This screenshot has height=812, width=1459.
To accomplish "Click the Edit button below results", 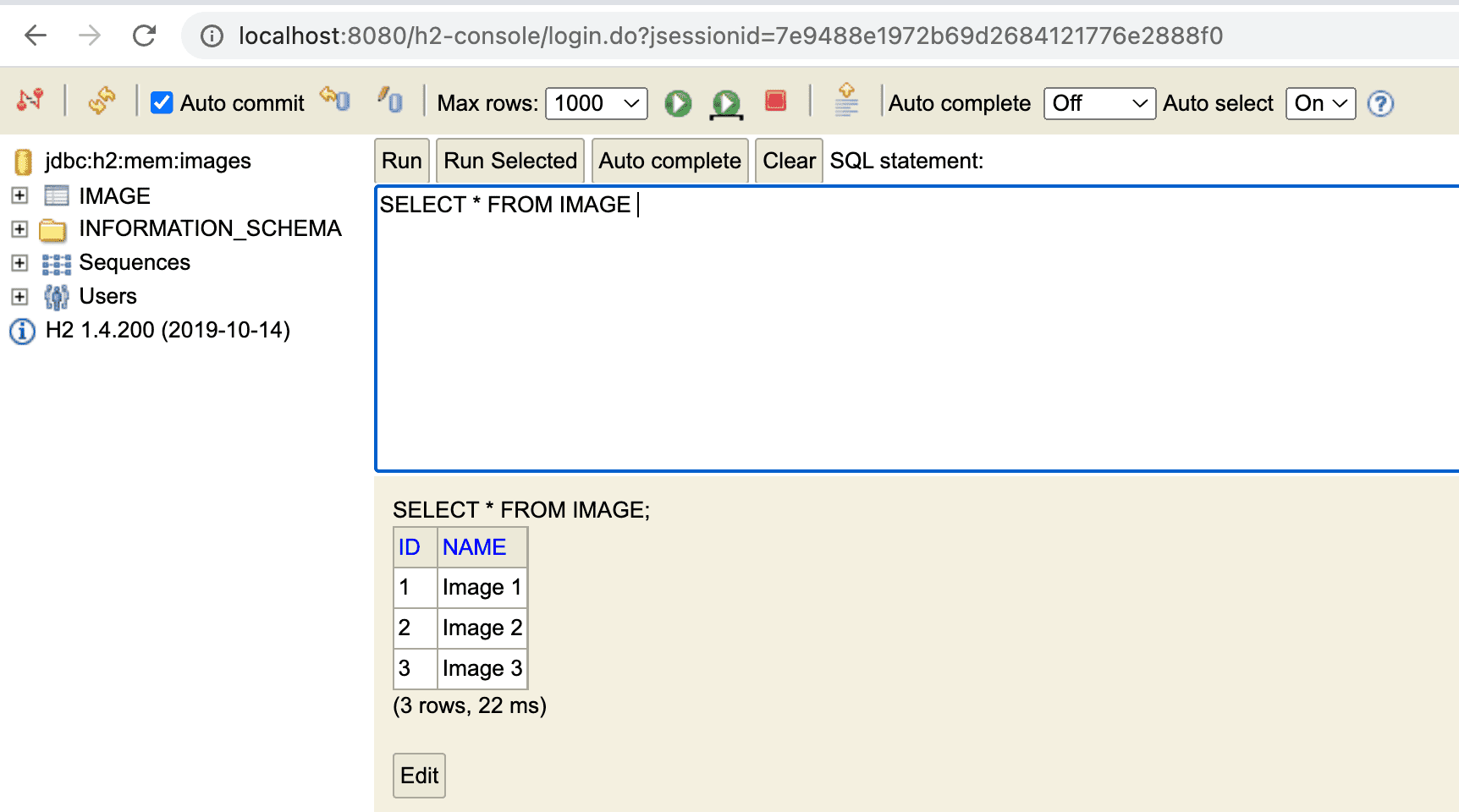I will point(419,776).
